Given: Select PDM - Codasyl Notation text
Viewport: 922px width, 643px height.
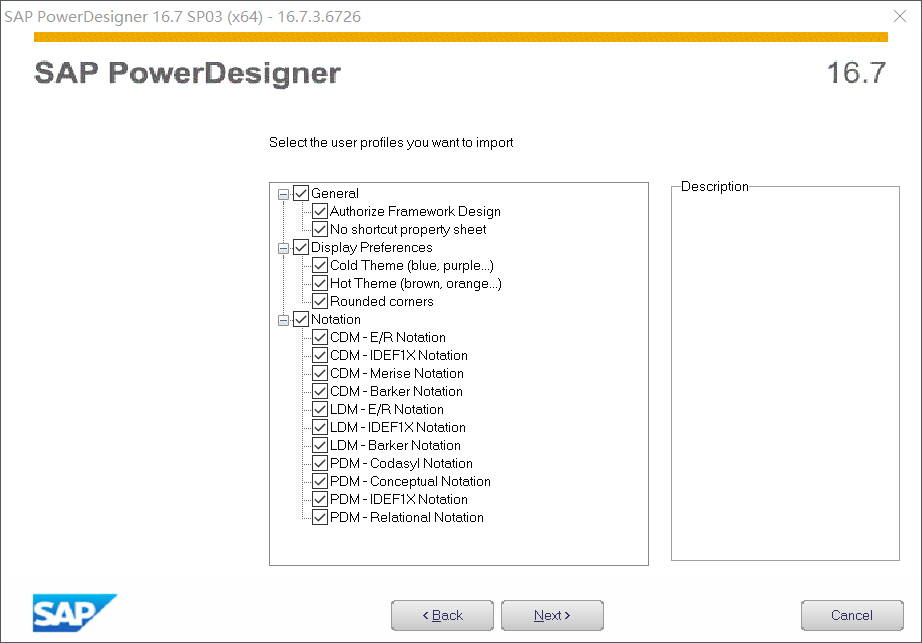Looking at the screenshot, I should [x=401, y=463].
